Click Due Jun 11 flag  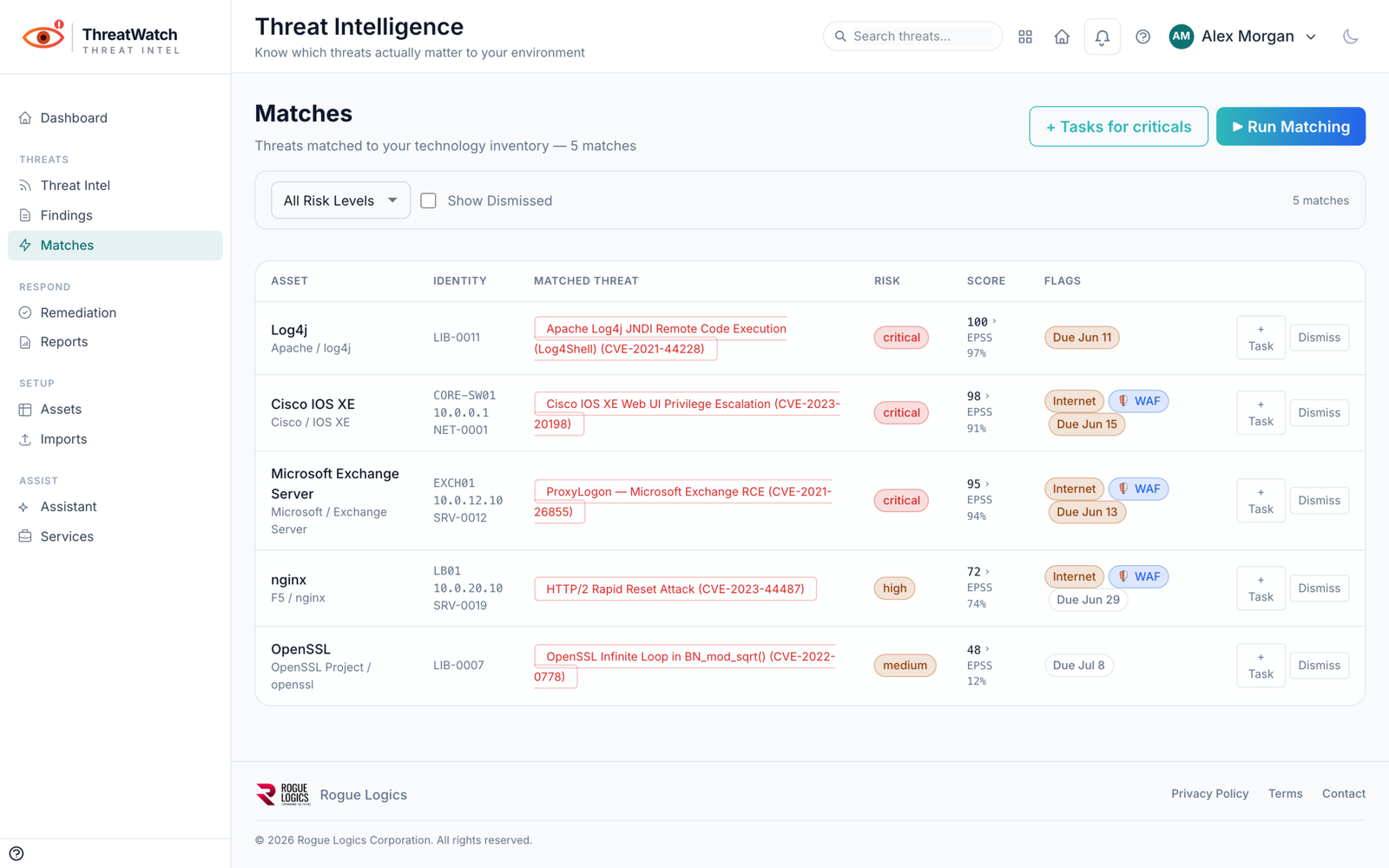pyautogui.click(x=1082, y=338)
